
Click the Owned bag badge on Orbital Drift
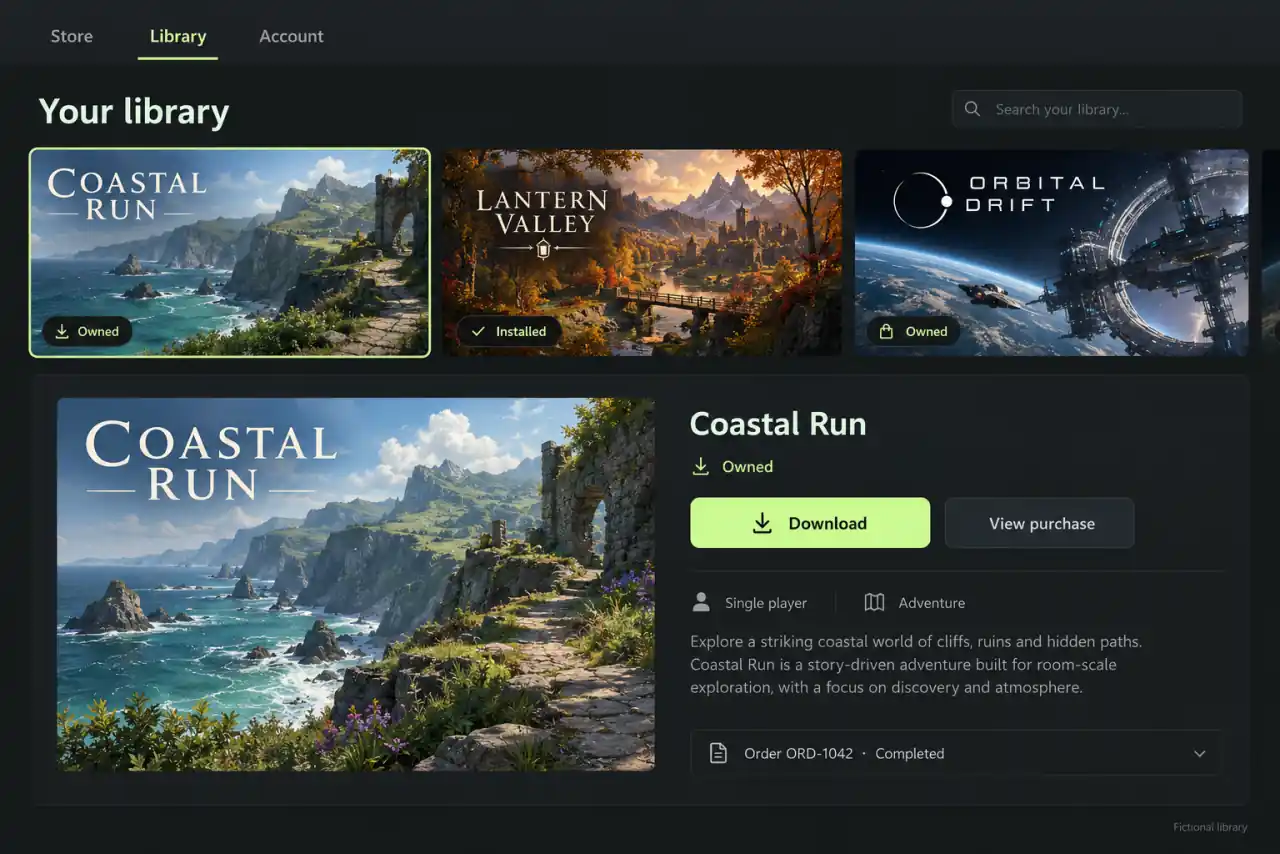(x=913, y=331)
